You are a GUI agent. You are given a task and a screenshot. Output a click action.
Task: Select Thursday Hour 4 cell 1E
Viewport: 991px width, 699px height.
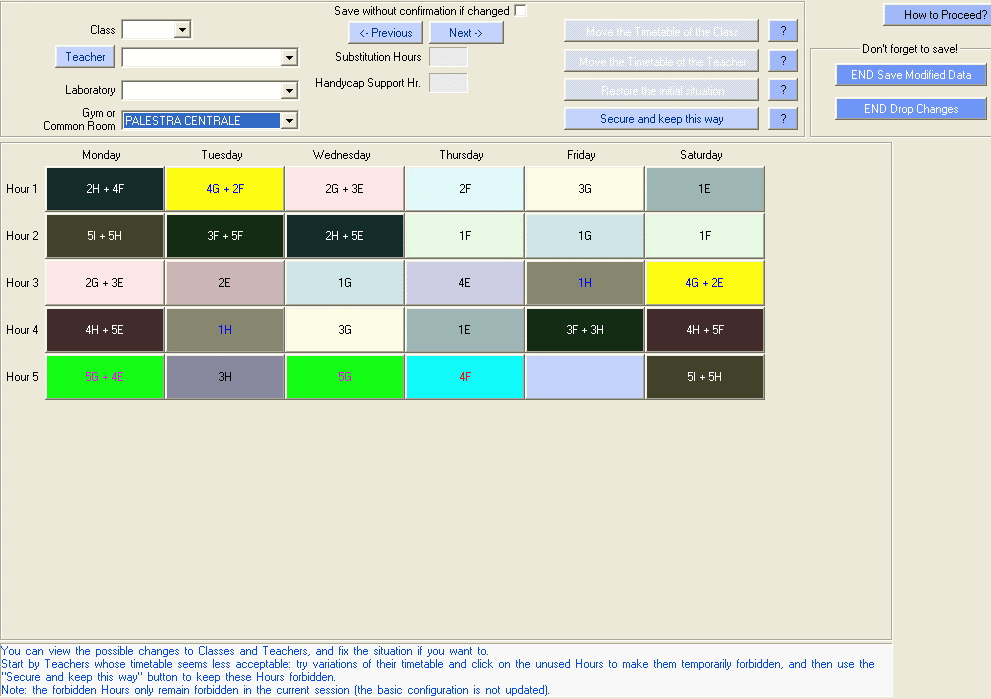pos(465,329)
